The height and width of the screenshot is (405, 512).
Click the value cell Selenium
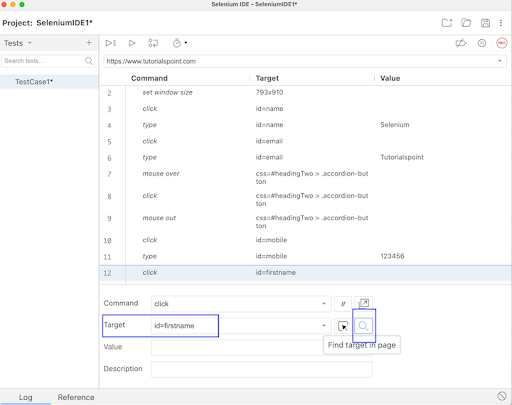395,125
